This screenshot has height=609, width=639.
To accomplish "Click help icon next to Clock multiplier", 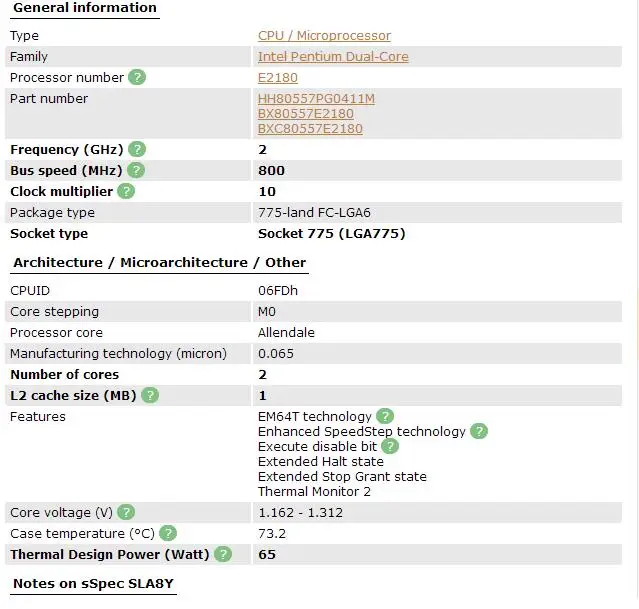I will point(126,191).
